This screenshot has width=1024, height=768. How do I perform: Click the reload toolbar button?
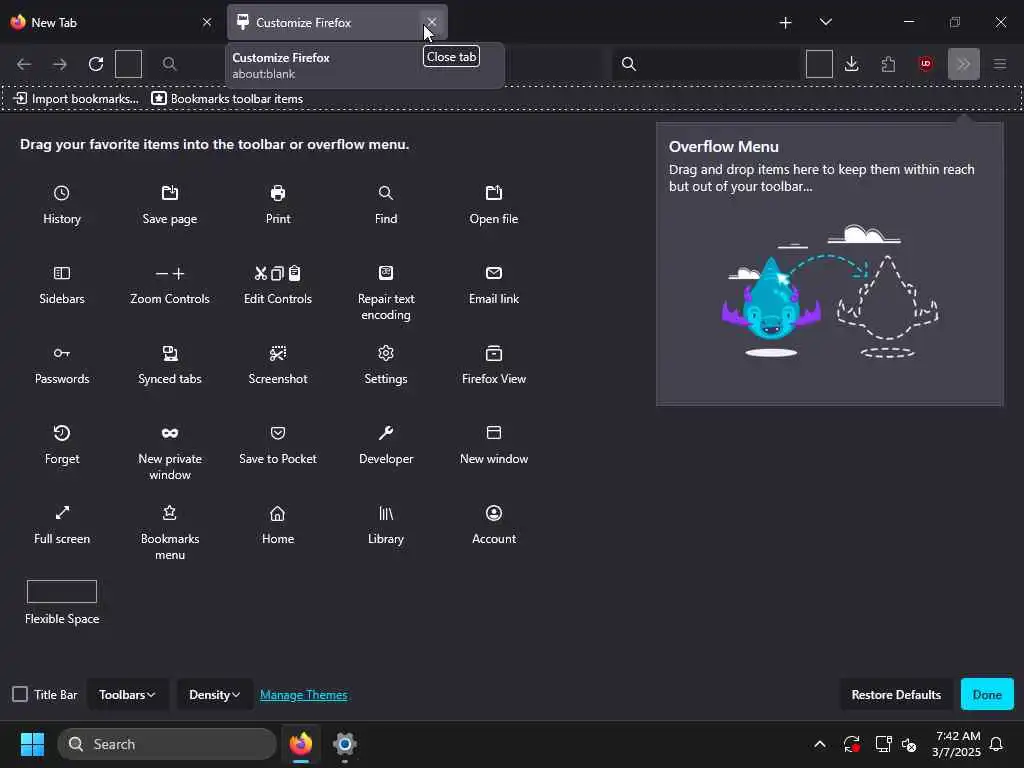pos(96,64)
